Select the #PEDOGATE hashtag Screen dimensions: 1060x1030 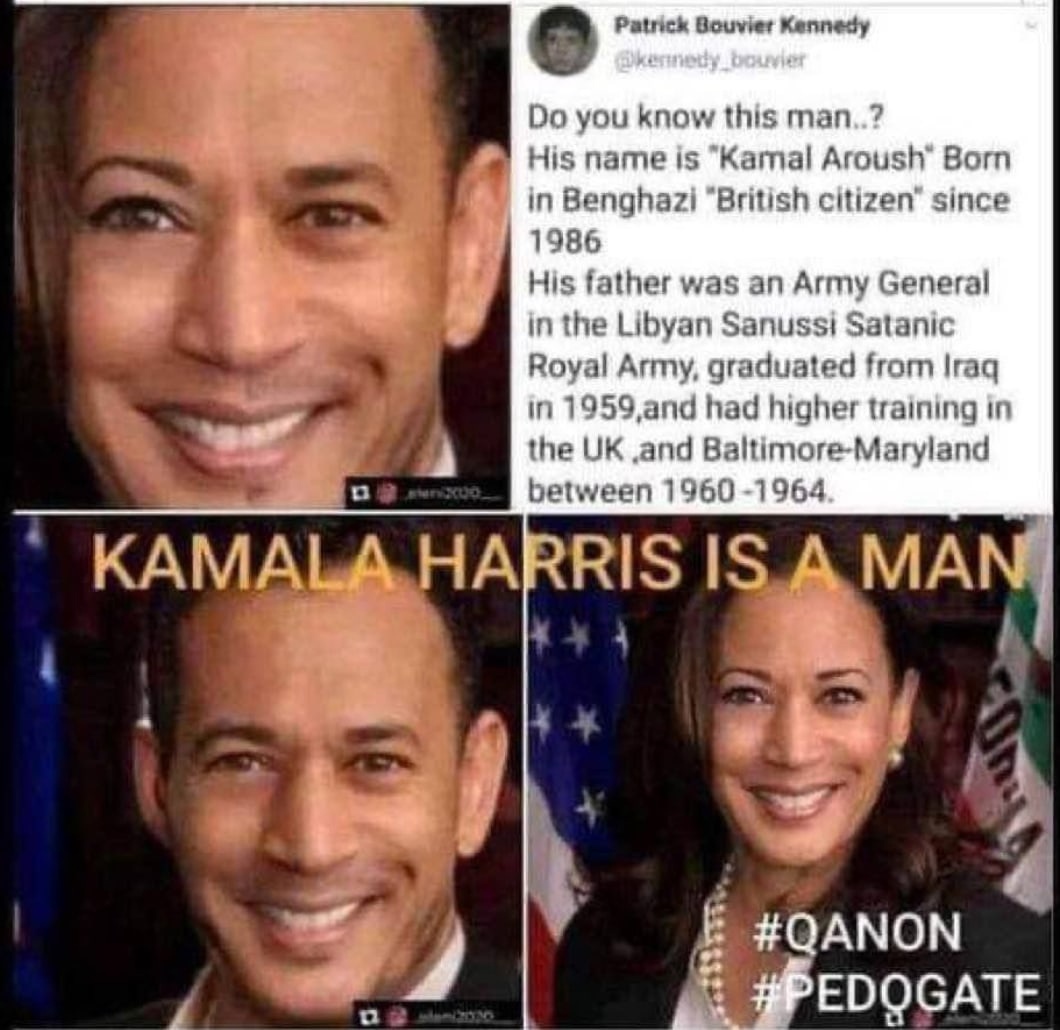[x=897, y=989]
